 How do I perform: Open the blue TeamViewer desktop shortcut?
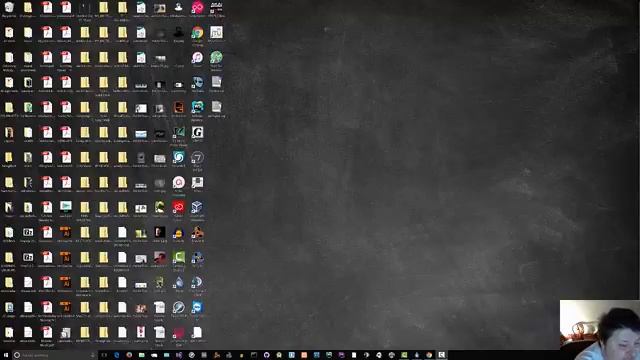pos(198,307)
